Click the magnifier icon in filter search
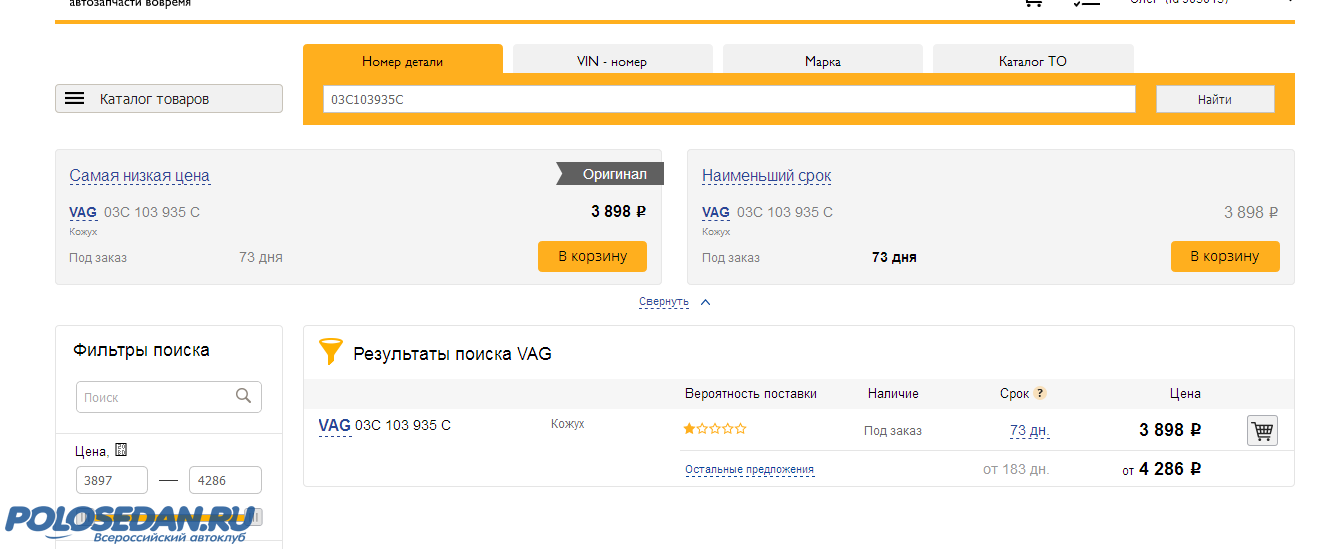1334x549 pixels. point(243,396)
